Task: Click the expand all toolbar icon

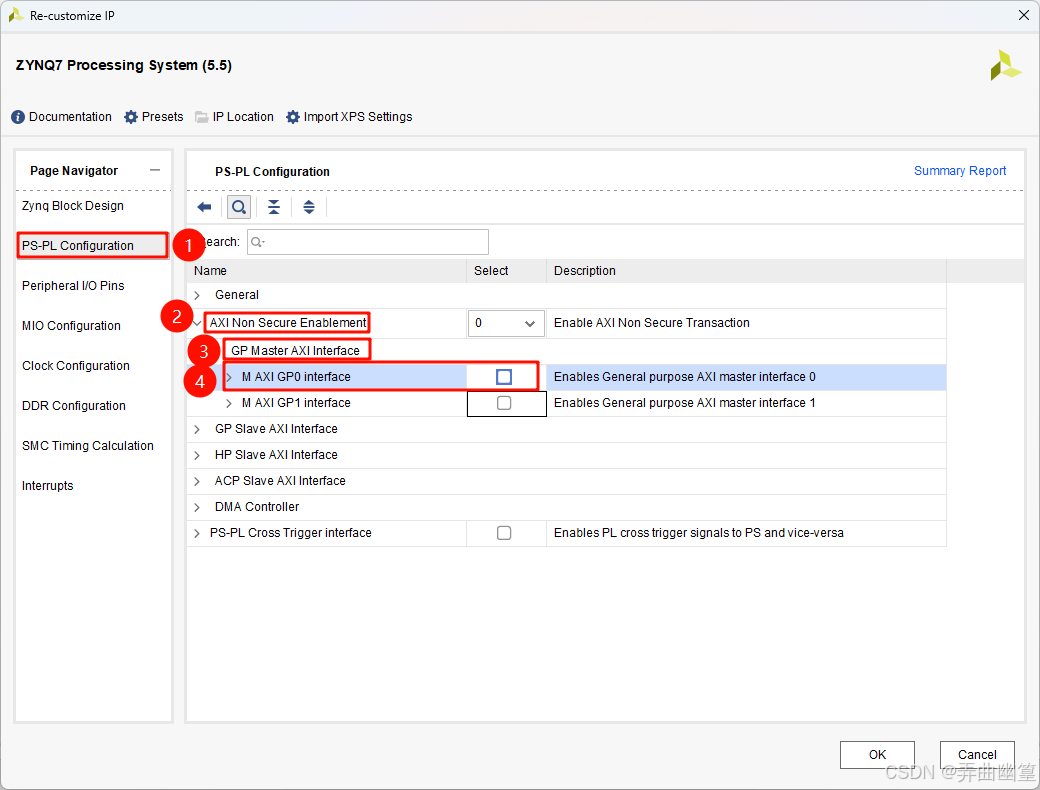Action: pos(309,207)
